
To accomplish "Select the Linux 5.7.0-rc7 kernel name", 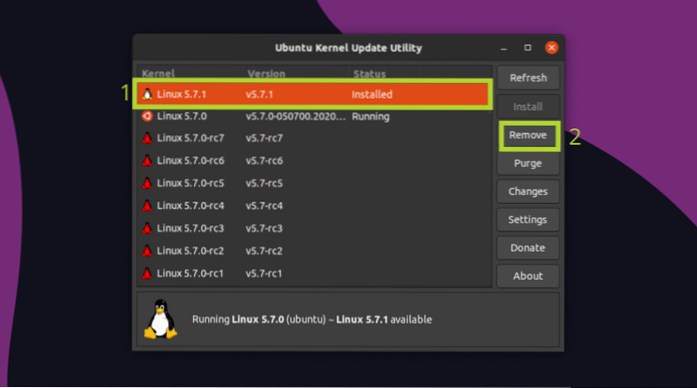I will click(190, 138).
